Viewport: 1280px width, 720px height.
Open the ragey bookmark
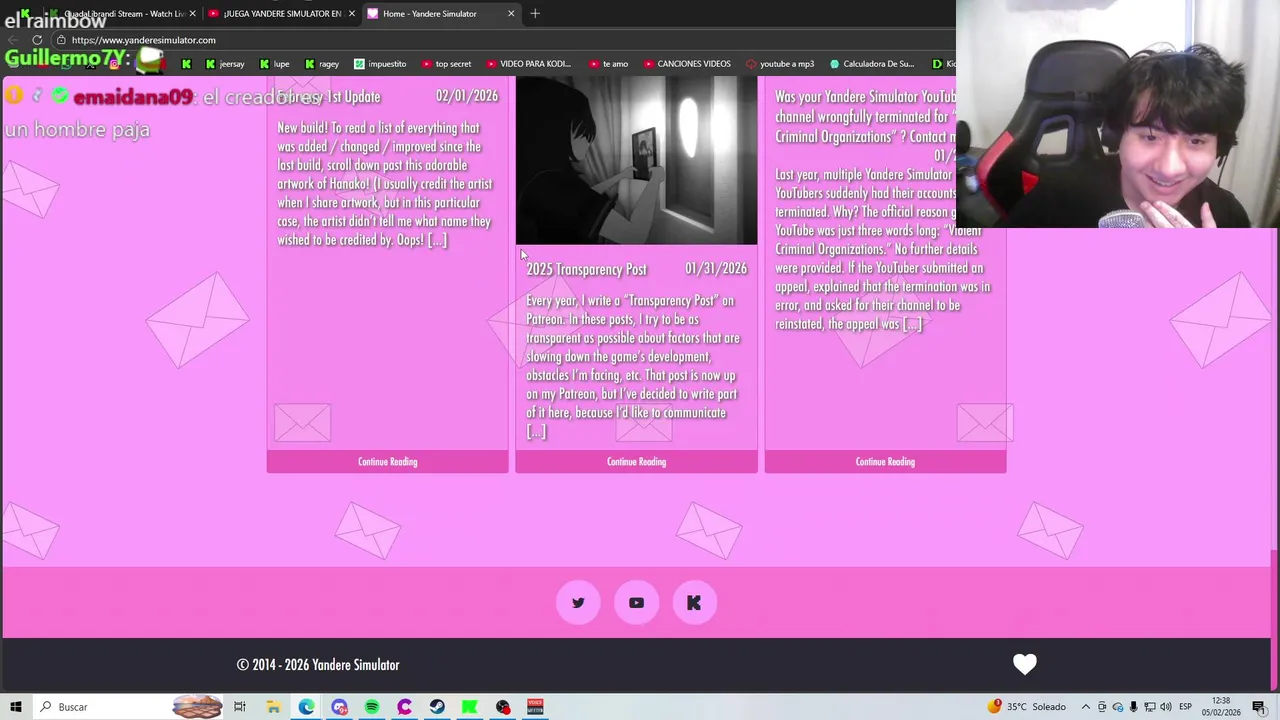(322, 64)
